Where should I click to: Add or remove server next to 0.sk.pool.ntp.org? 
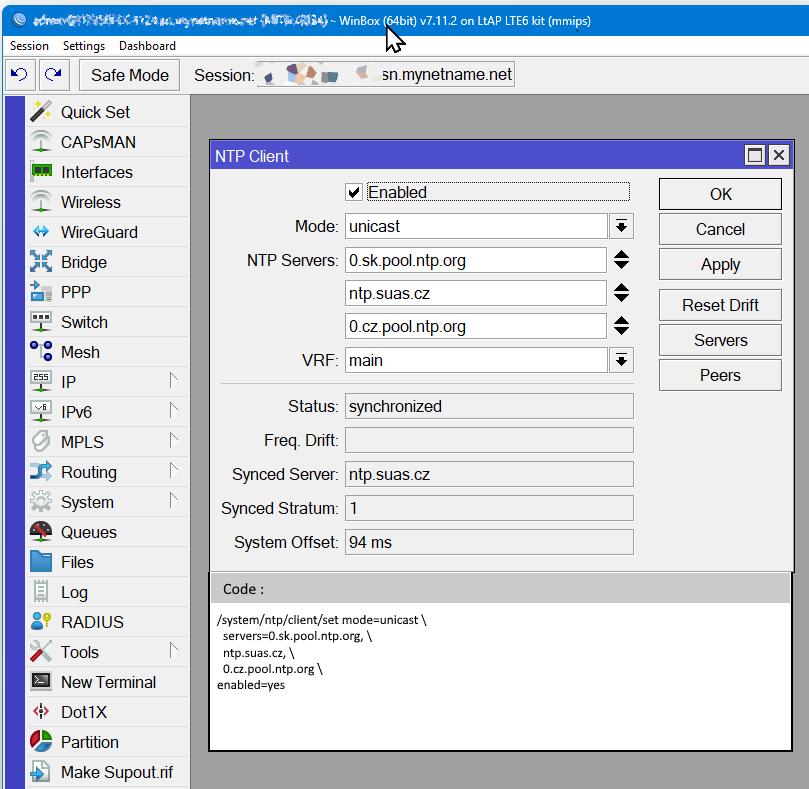(x=621, y=260)
